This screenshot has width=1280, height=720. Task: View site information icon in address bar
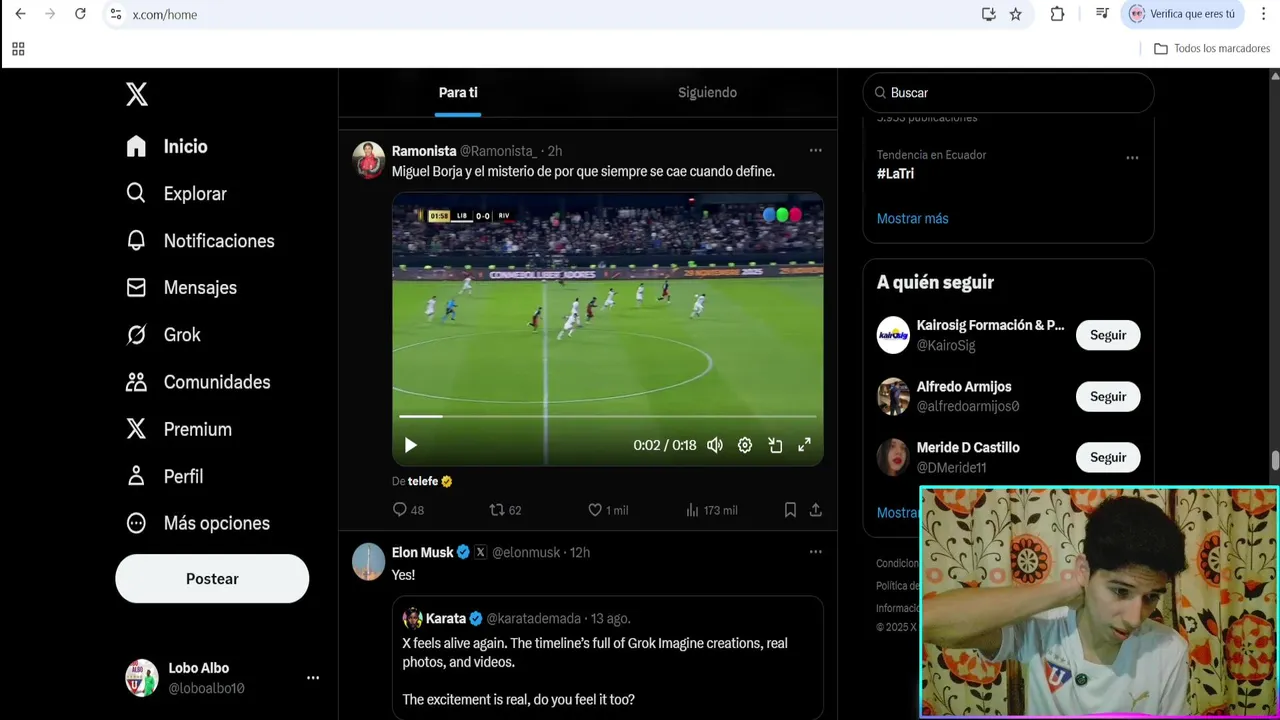pos(116,14)
